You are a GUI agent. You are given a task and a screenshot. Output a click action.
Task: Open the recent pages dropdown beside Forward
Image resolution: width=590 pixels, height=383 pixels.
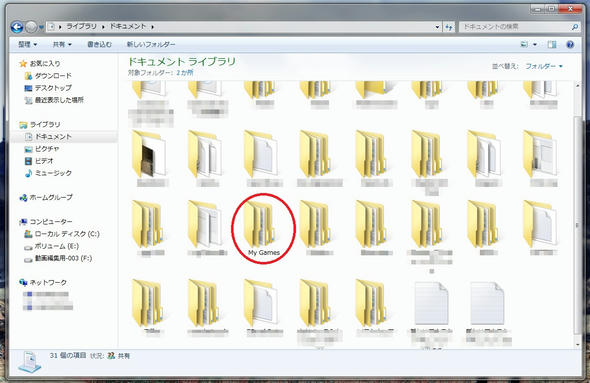41,27
